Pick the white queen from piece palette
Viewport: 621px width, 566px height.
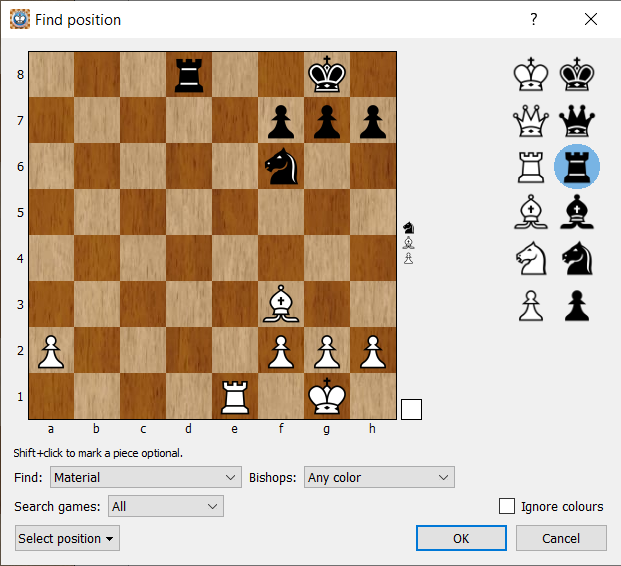(x=531, y=120)
